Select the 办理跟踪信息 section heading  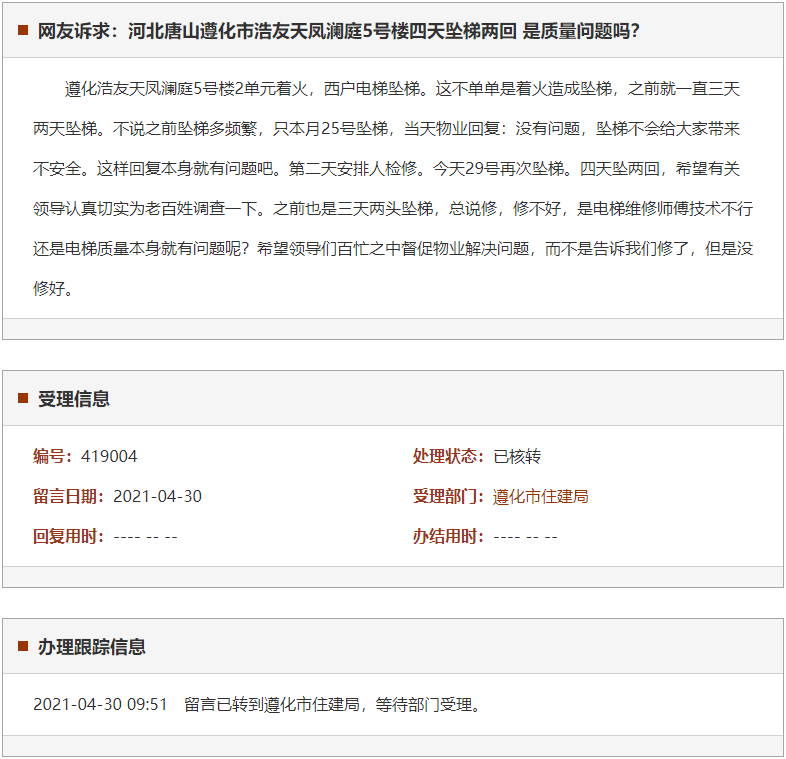(92, 647)
